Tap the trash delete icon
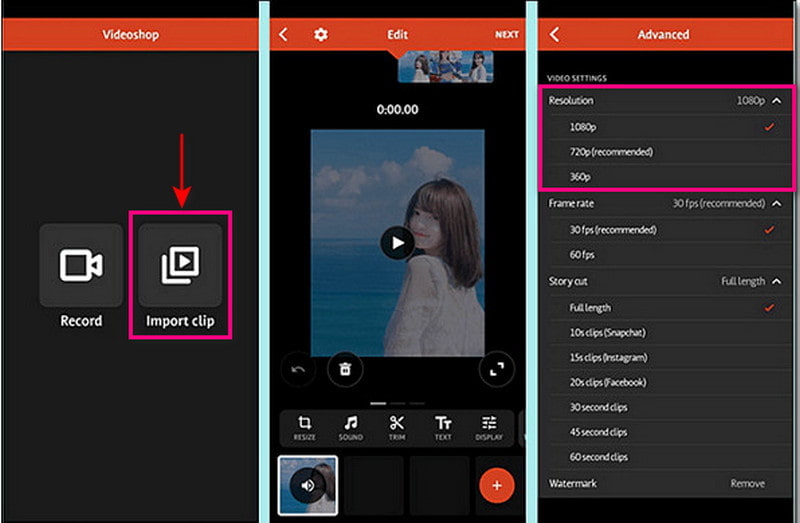This screenshot has height=523, width=800. 345,369
